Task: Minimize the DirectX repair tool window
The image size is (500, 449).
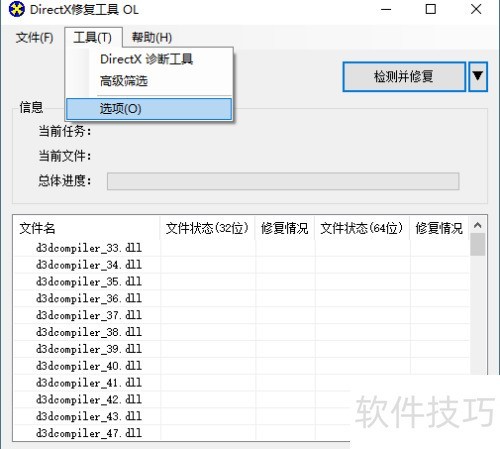Action: point(386,9)
